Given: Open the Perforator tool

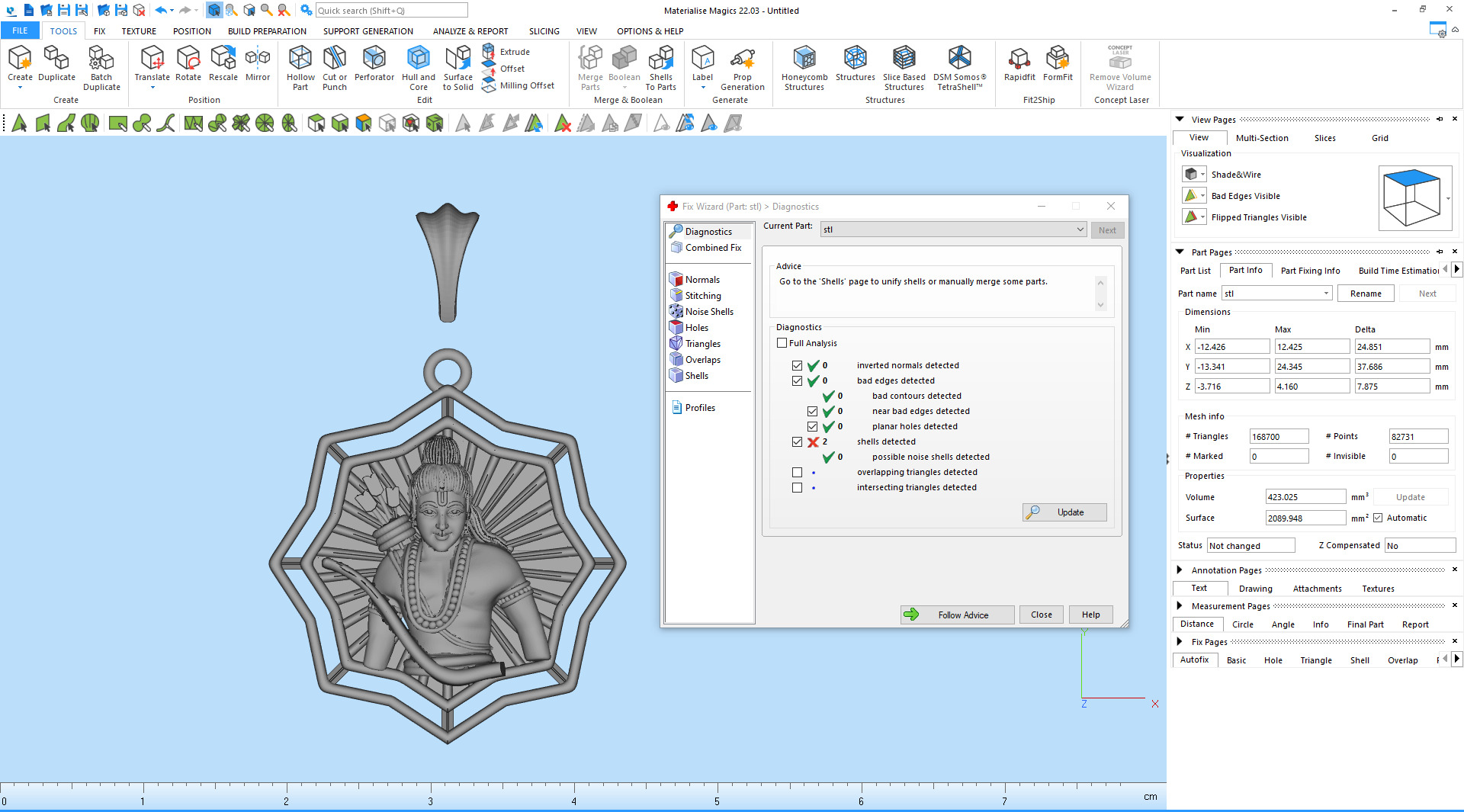Looking at the screenshot, I should [x=374, y=63].
